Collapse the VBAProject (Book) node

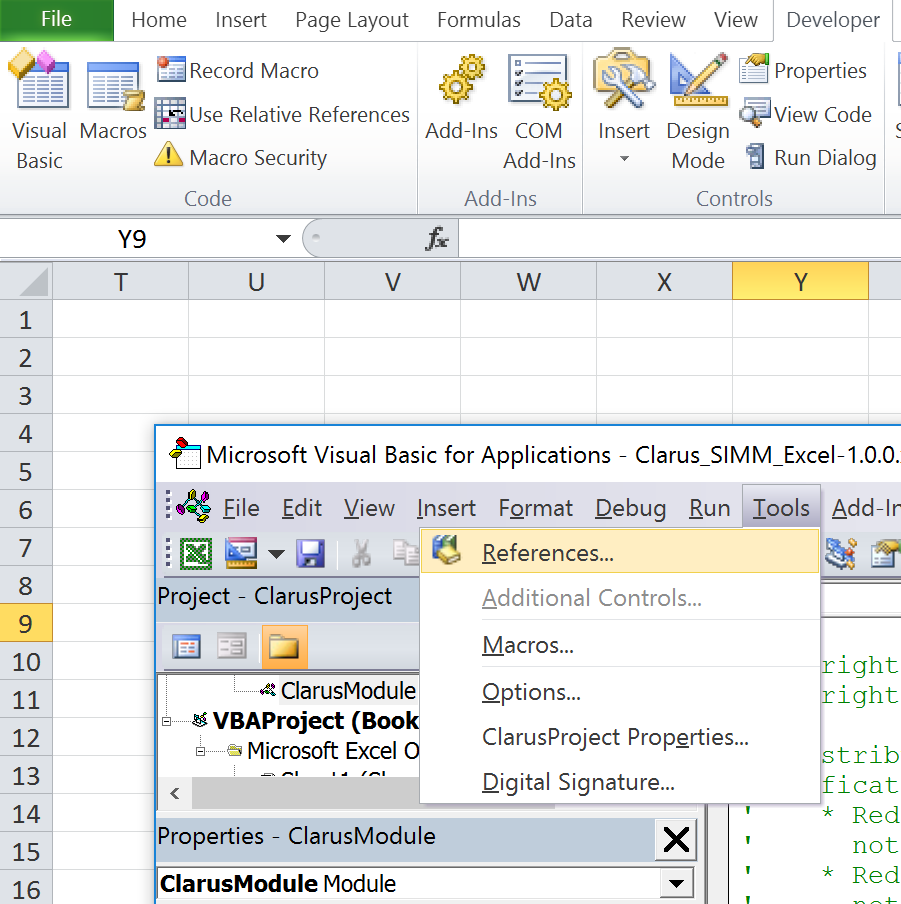(167, 721)
